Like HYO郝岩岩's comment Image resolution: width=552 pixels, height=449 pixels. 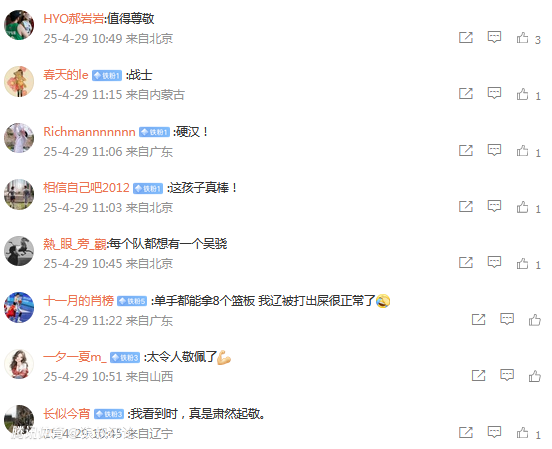522,38
